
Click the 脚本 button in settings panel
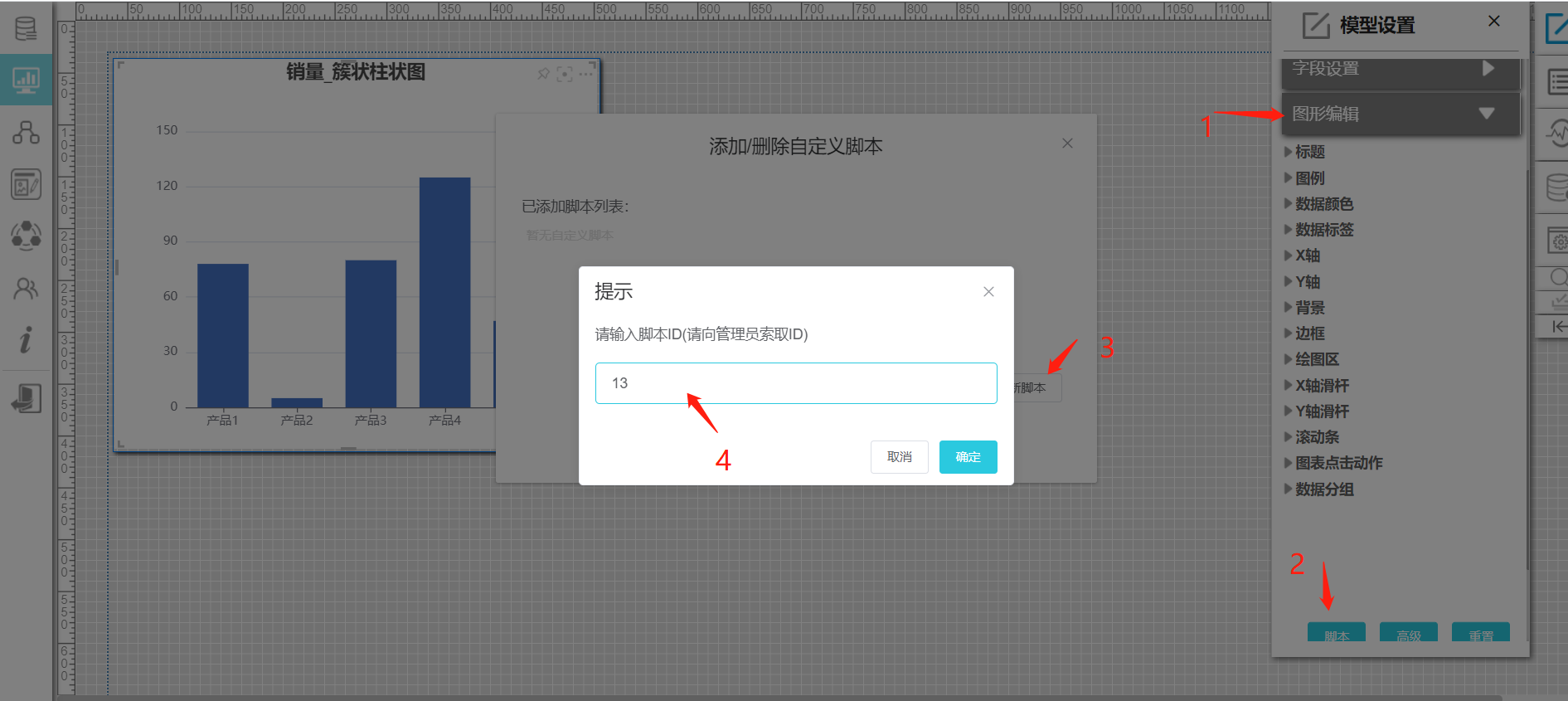click(x=1336, y=634)
